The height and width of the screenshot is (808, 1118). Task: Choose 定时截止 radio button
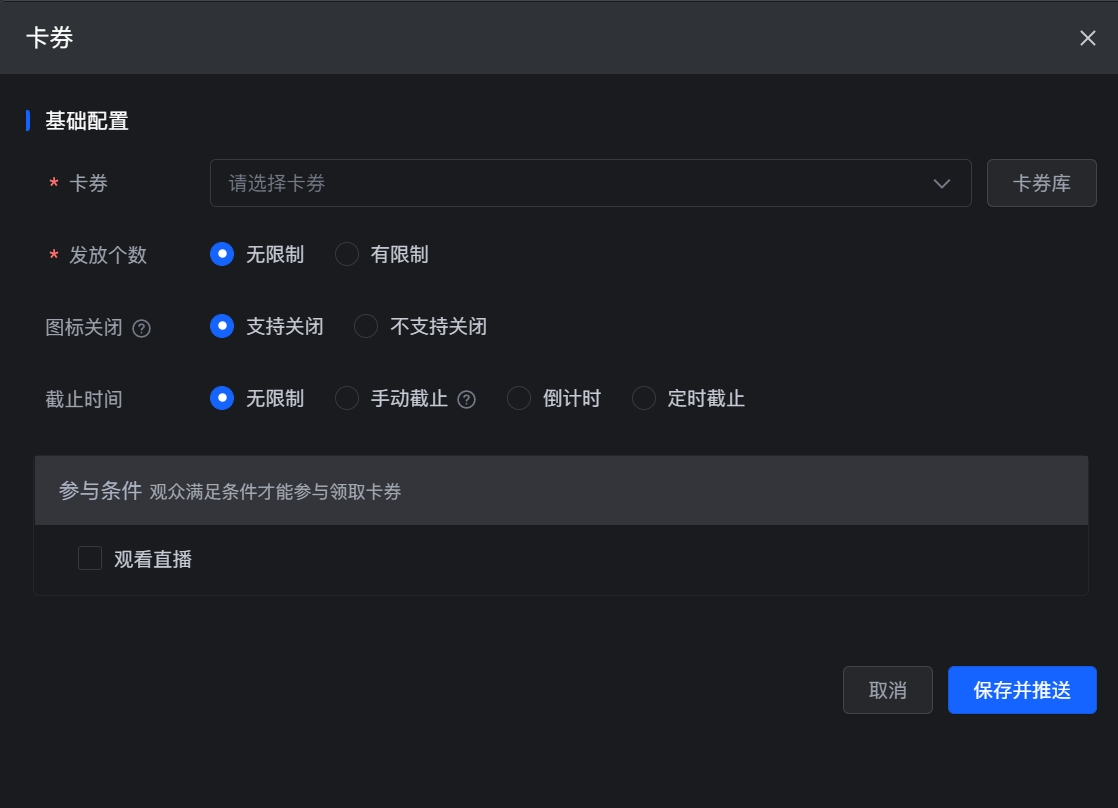point(644,399)
